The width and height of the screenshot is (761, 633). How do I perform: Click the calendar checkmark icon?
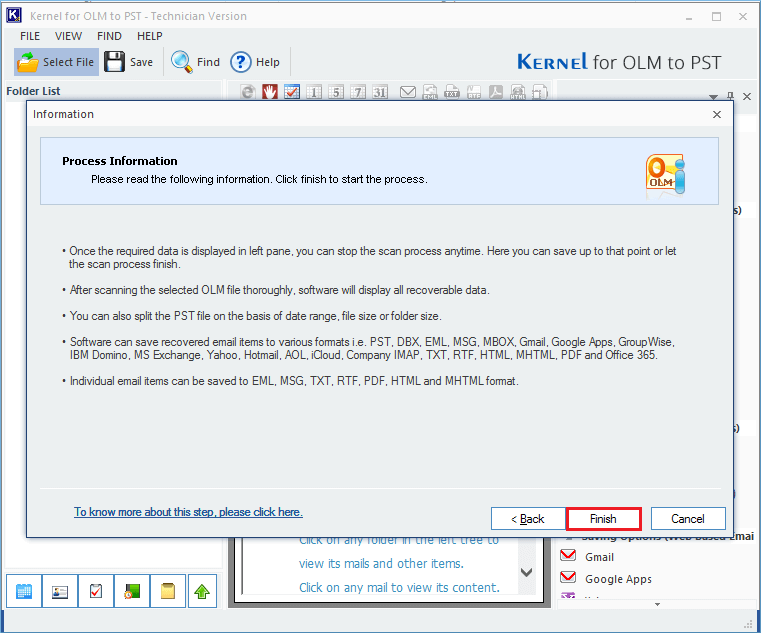(x=292, y=92)
